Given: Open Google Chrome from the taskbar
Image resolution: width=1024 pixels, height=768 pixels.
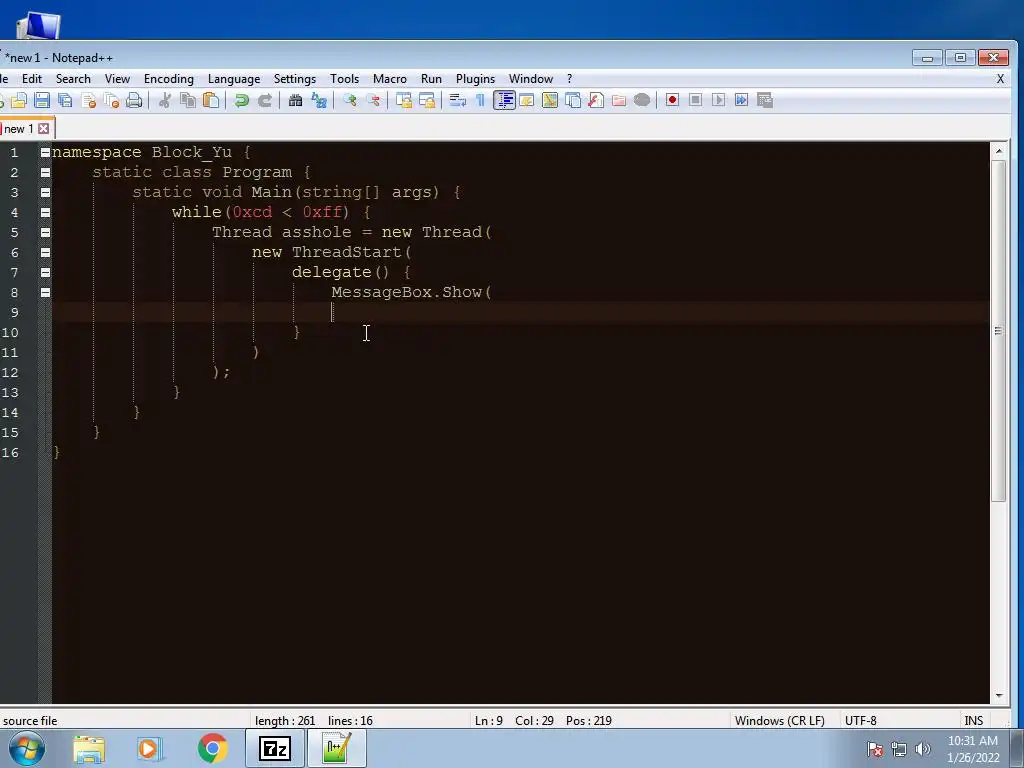Looking at the screenshot, I should point(212,748).
